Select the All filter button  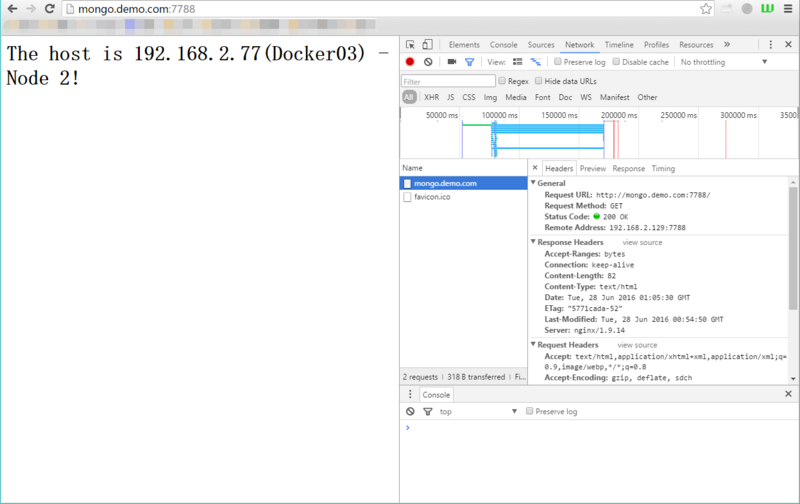click(x=409, y=97)
